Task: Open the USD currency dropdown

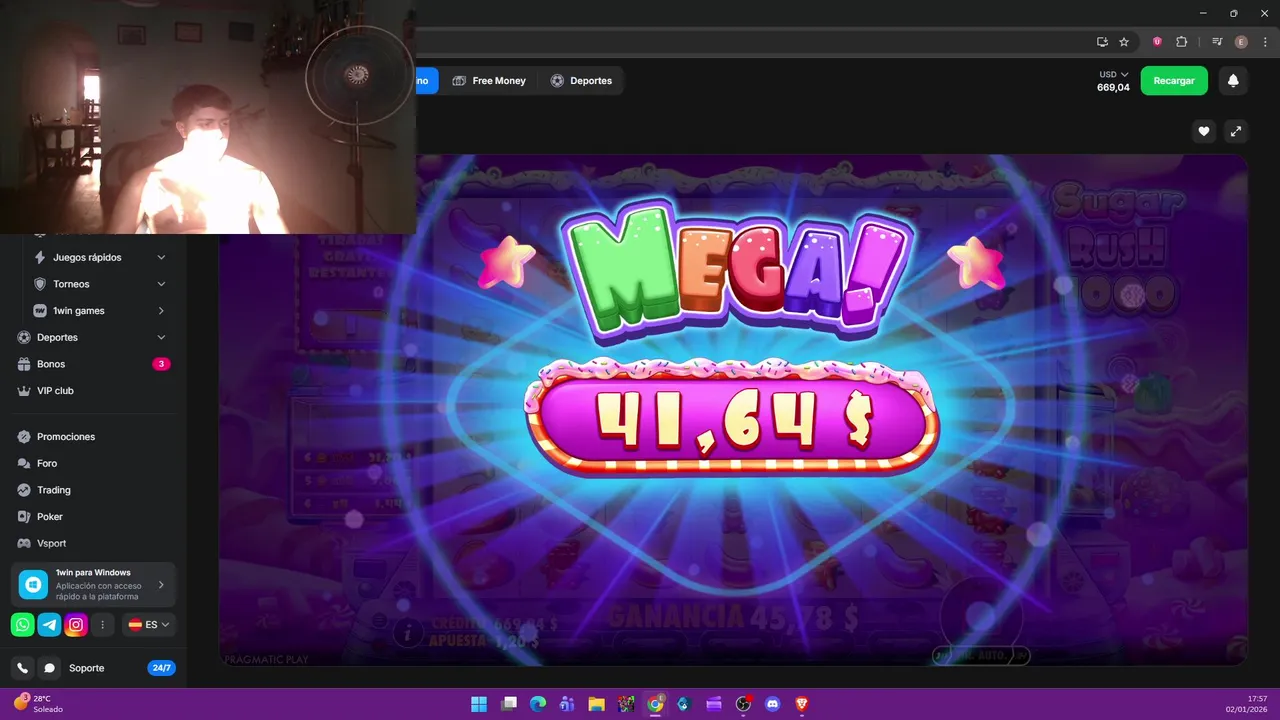Action: pos(1114,74)
